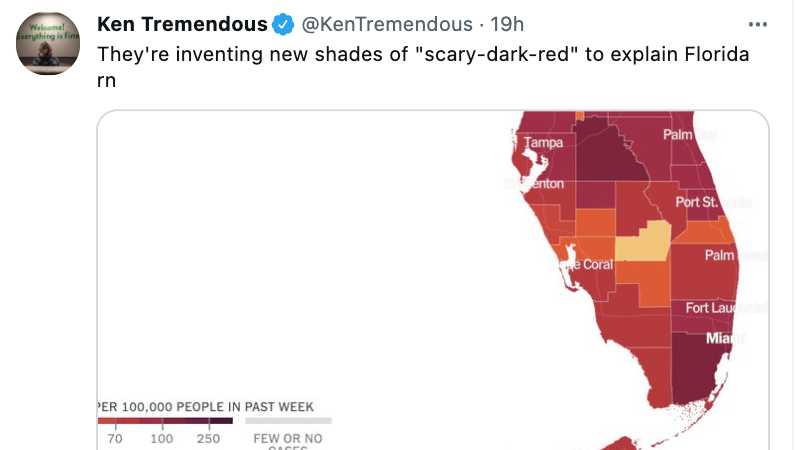The height and width of the screenshot is (450, 800).
Task: Open the 19h timestamp link
Action: (507, 24)
